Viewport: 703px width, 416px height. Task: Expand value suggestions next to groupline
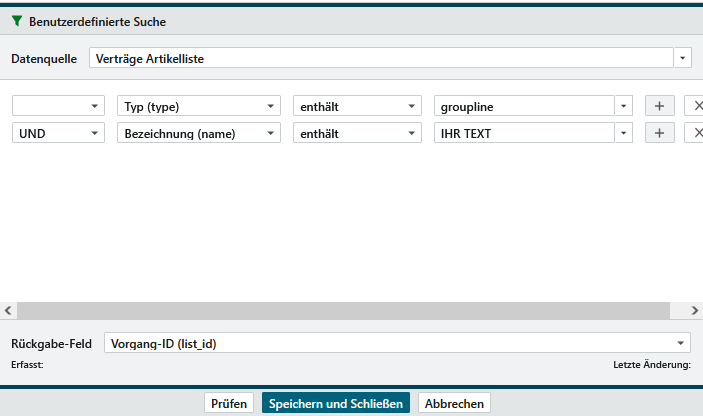pos(624,106)
